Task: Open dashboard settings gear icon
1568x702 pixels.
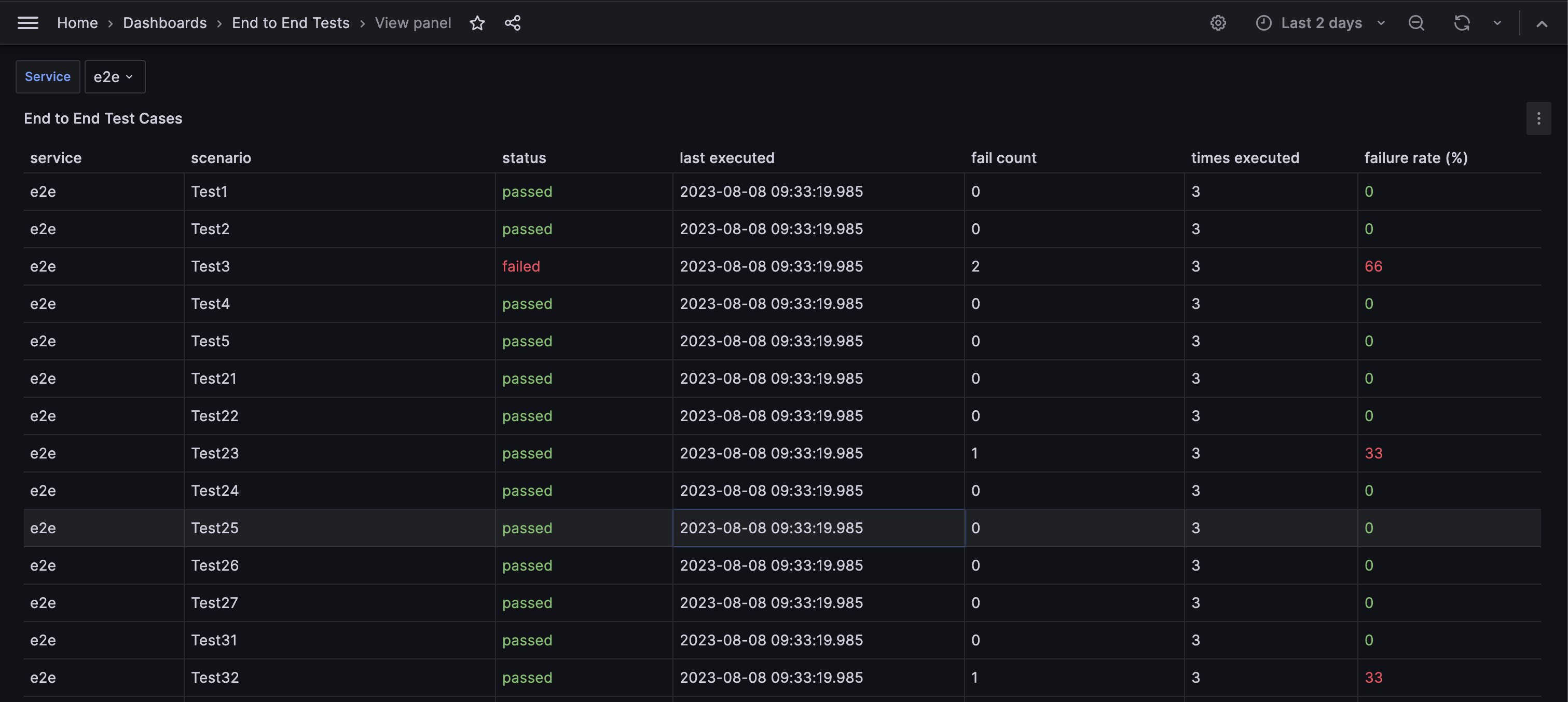Action: pyautogui.click(x=1217, y=23)
